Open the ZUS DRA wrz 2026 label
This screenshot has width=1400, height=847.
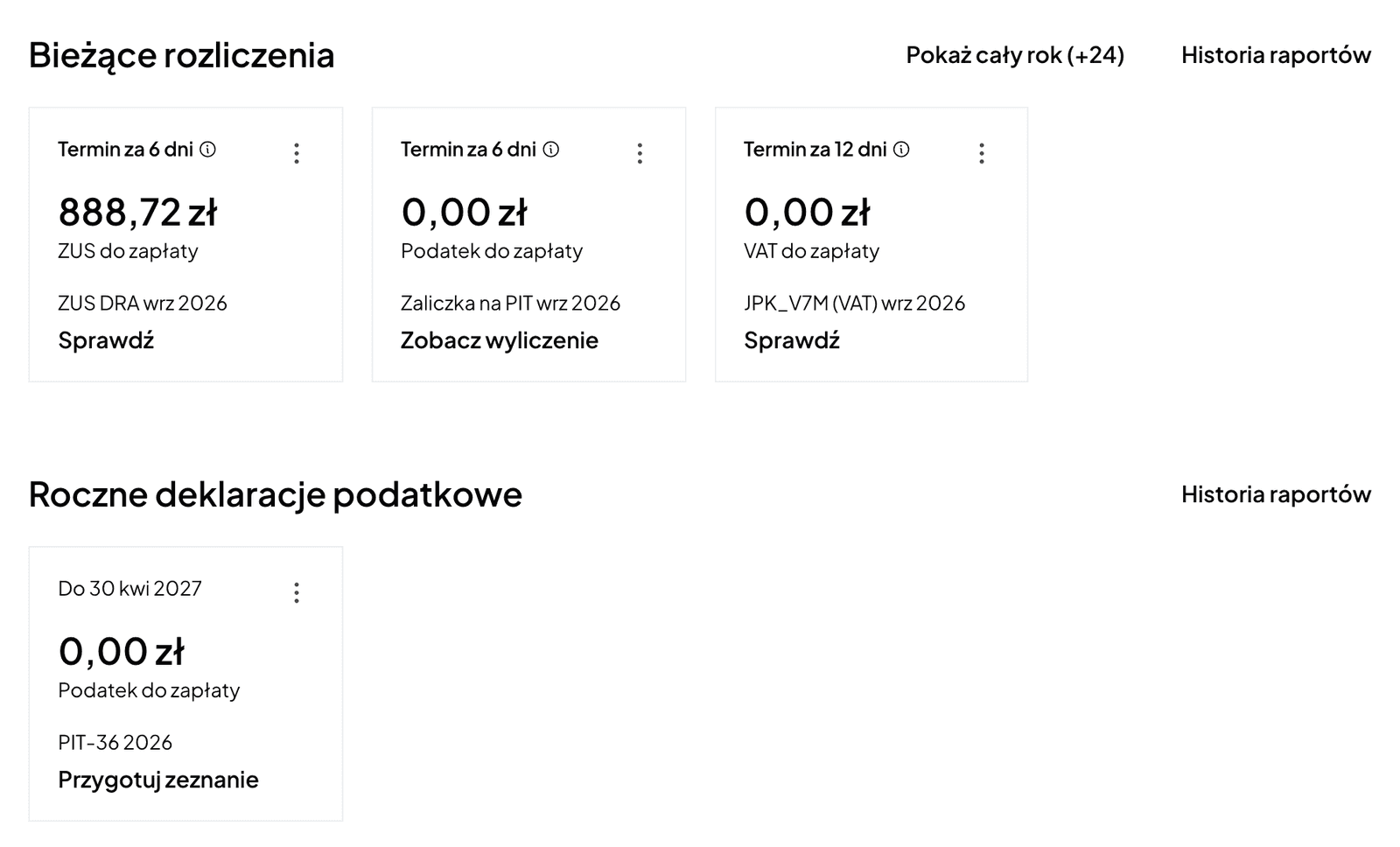pyautogui.click(x=143, y=303)
